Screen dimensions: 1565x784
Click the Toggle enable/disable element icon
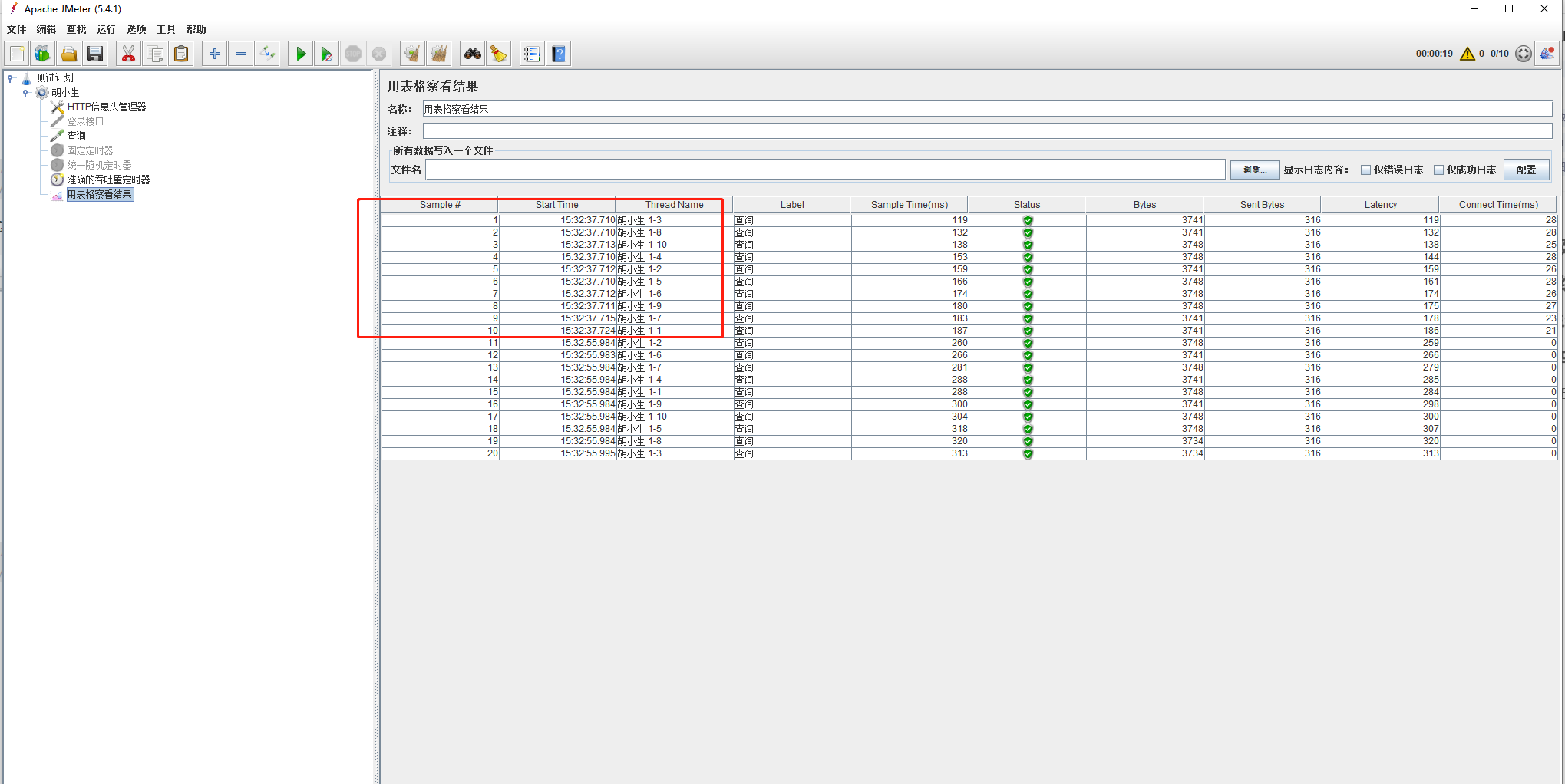click(267, 54)
